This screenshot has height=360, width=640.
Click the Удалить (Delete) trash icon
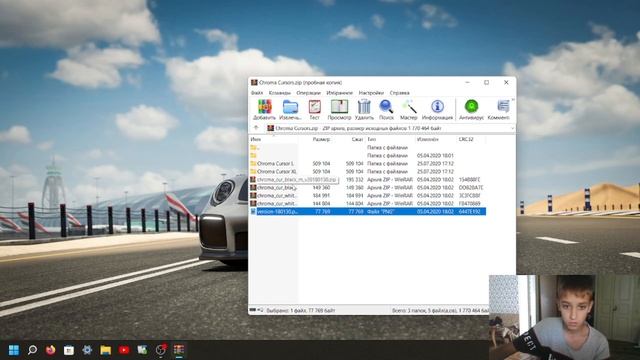(x=364, y=107)
